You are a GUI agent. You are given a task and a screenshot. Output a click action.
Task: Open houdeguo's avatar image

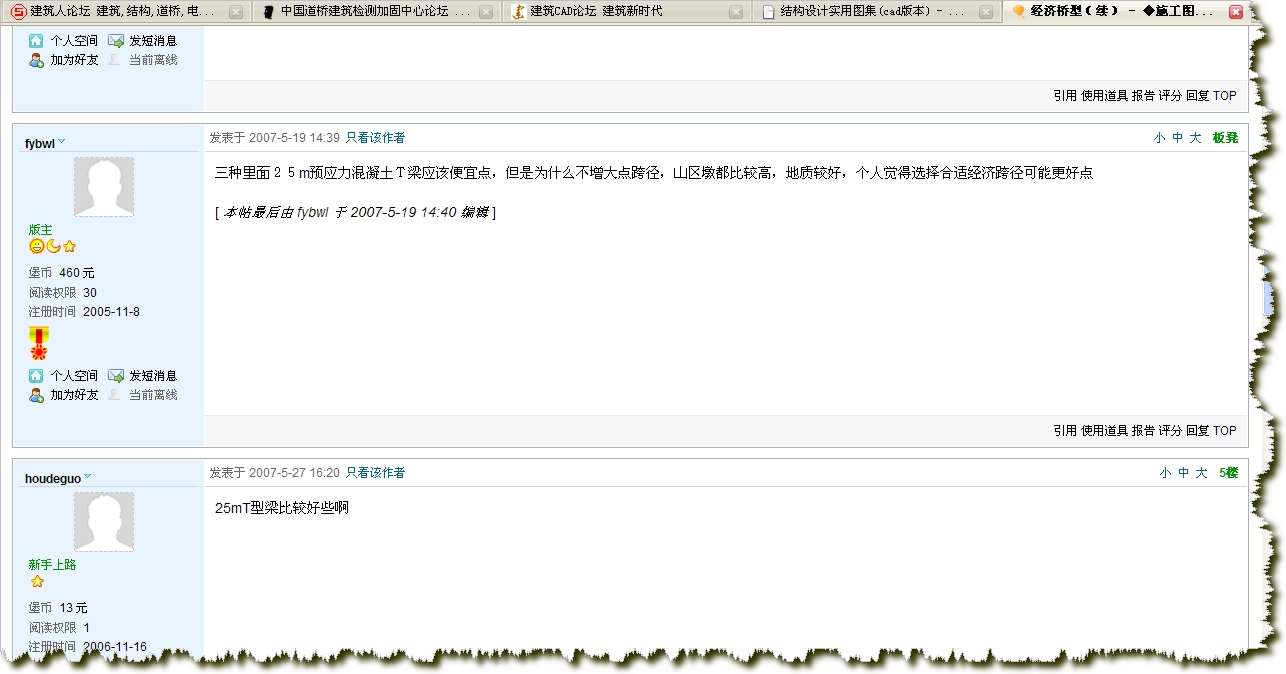pyautogui.click(x=104, y=522)
